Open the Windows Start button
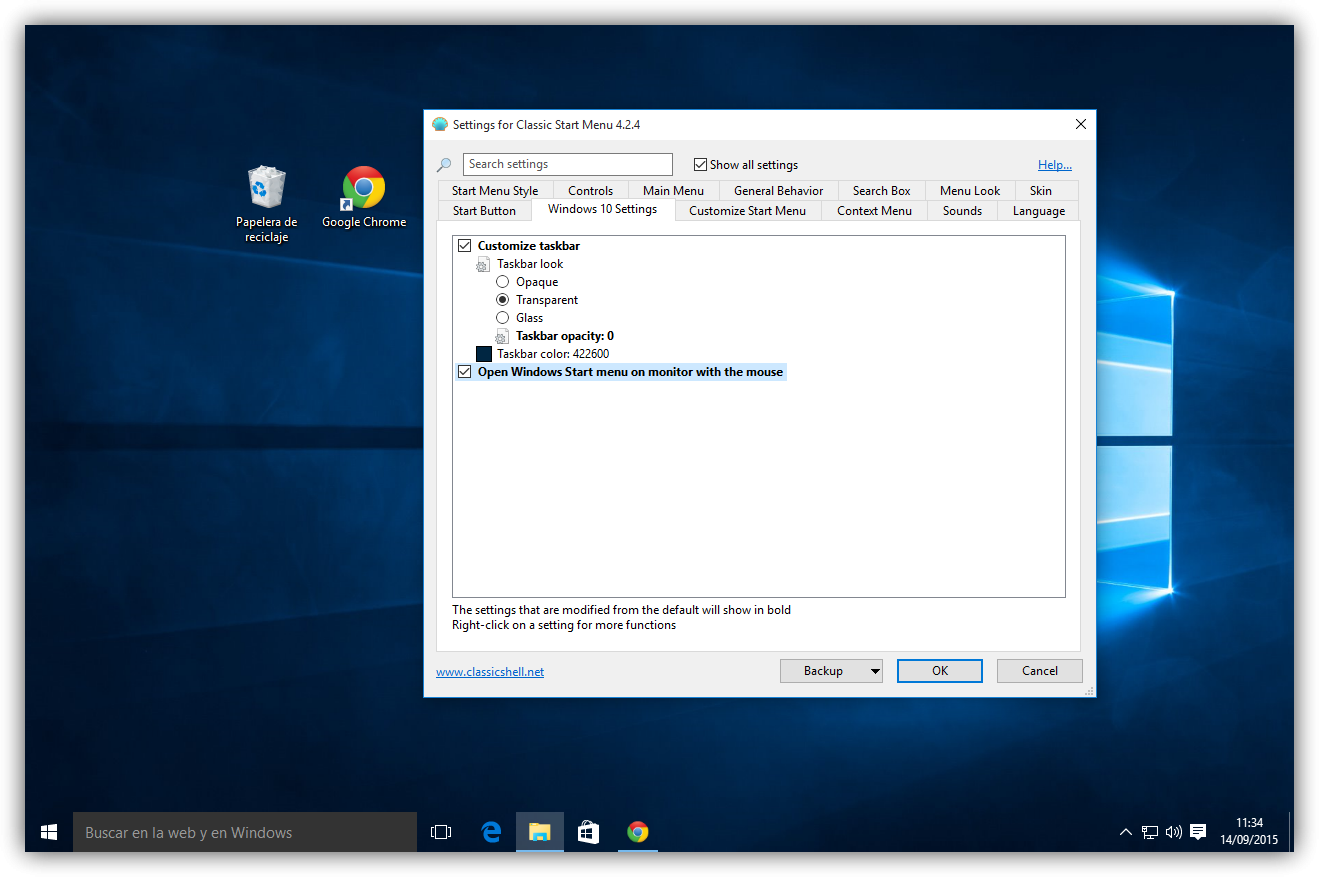 pos(49,832)
